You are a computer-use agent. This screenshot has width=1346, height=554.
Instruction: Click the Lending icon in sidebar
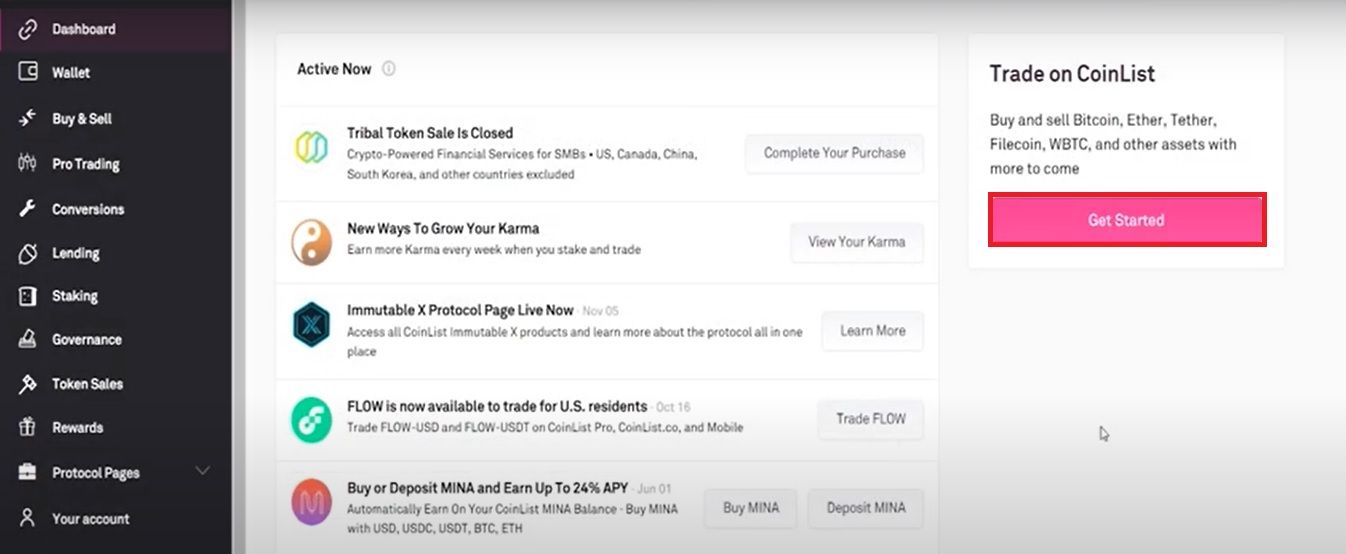tap(28, 254)
